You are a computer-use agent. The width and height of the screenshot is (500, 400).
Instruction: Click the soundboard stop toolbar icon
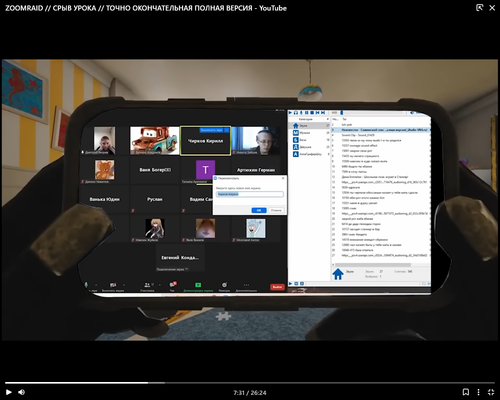311,113
